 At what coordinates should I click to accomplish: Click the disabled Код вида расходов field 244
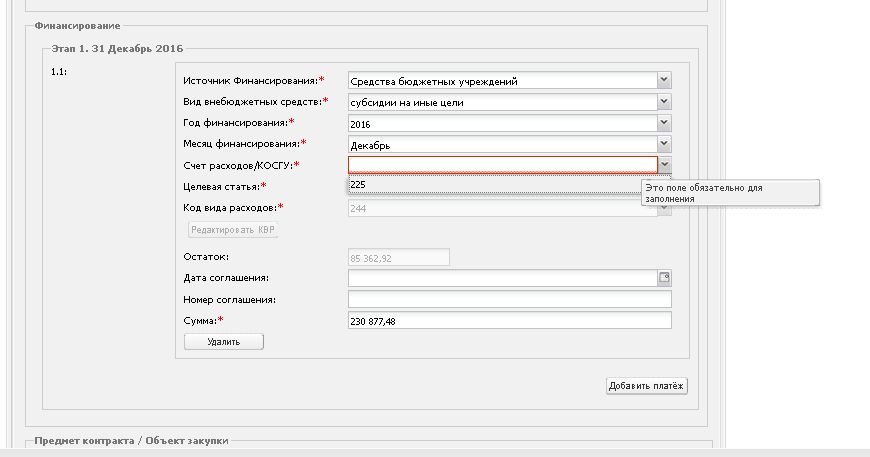point(503,209)
